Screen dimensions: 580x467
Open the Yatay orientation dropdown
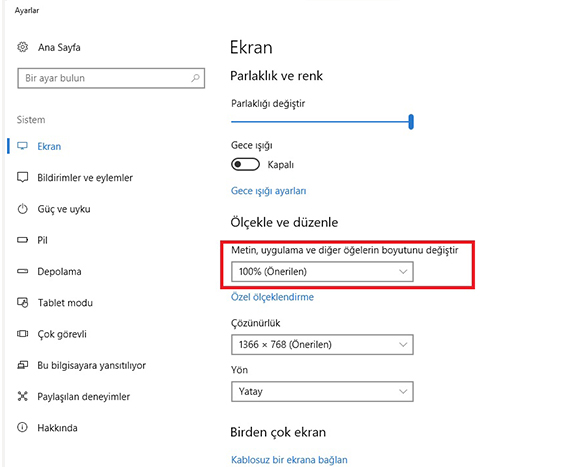click(322, 392)
